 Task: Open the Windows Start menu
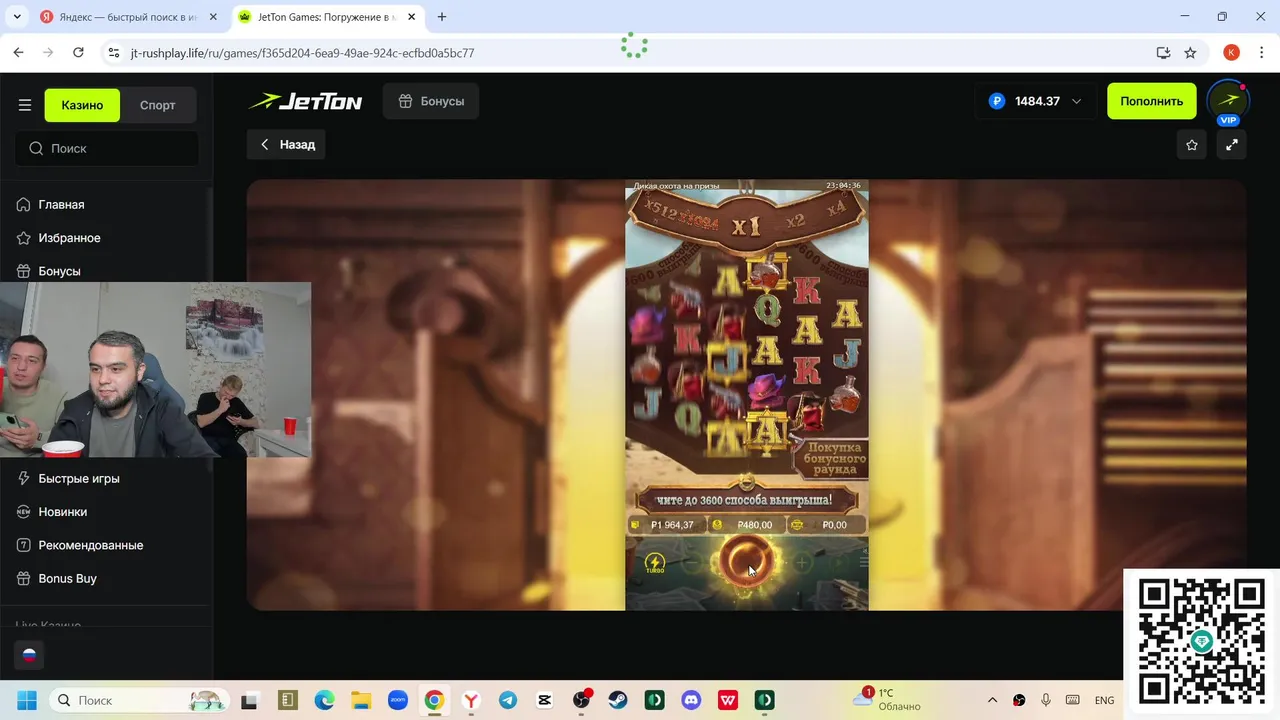[25, 700]
